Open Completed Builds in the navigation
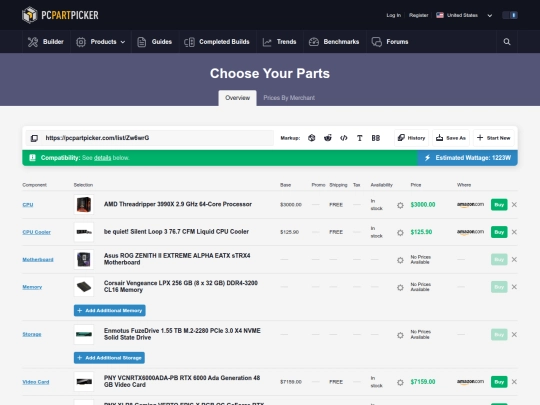 click(217, 42)
